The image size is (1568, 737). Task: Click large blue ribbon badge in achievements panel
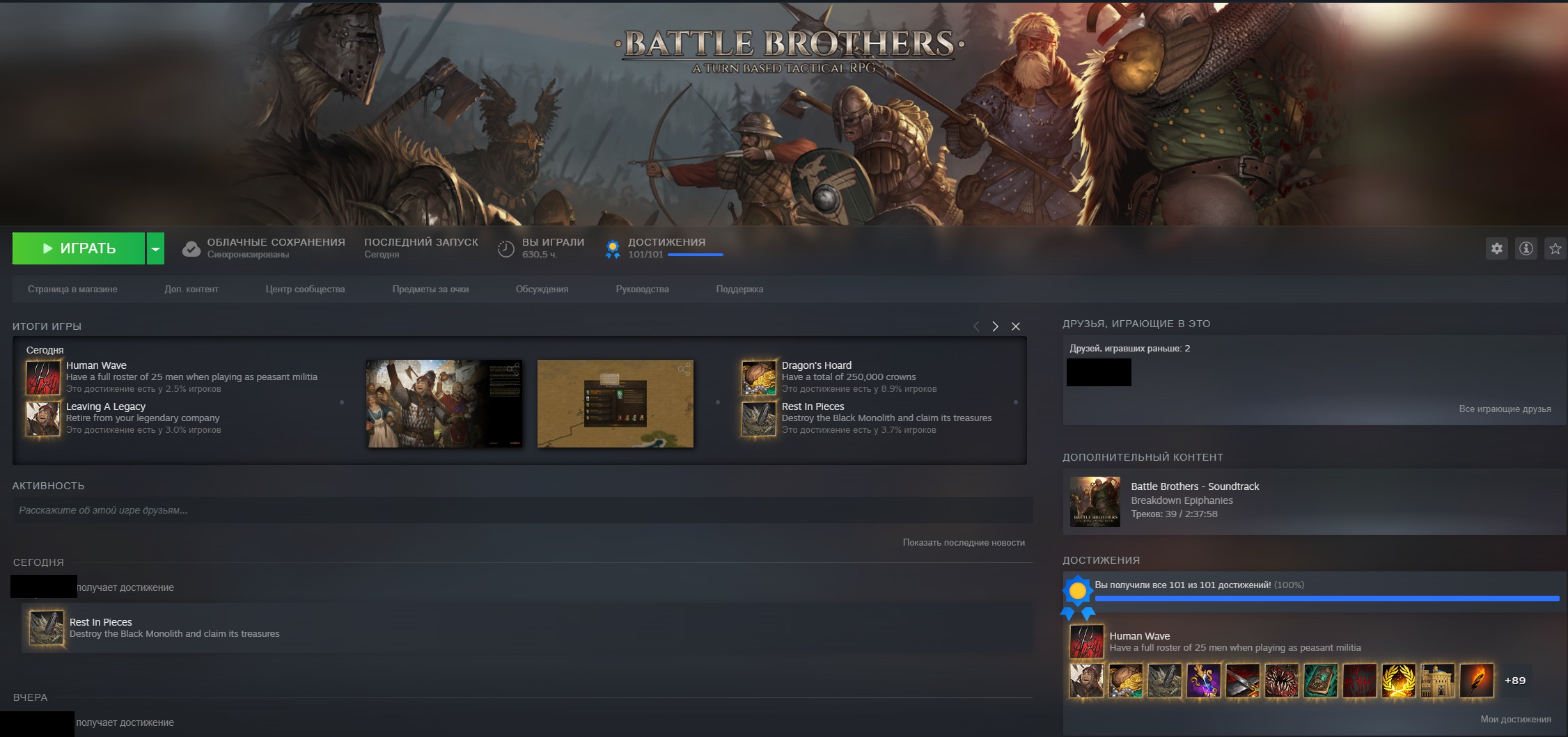coord(1078,597)
